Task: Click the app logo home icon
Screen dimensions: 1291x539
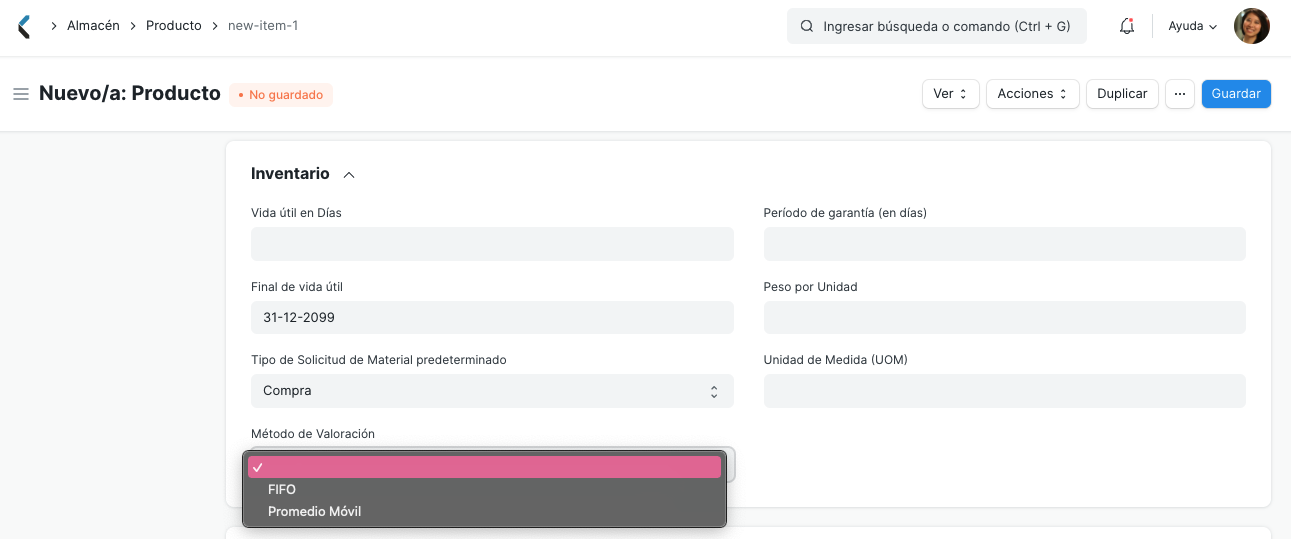Action: click(x=25, y=26)
